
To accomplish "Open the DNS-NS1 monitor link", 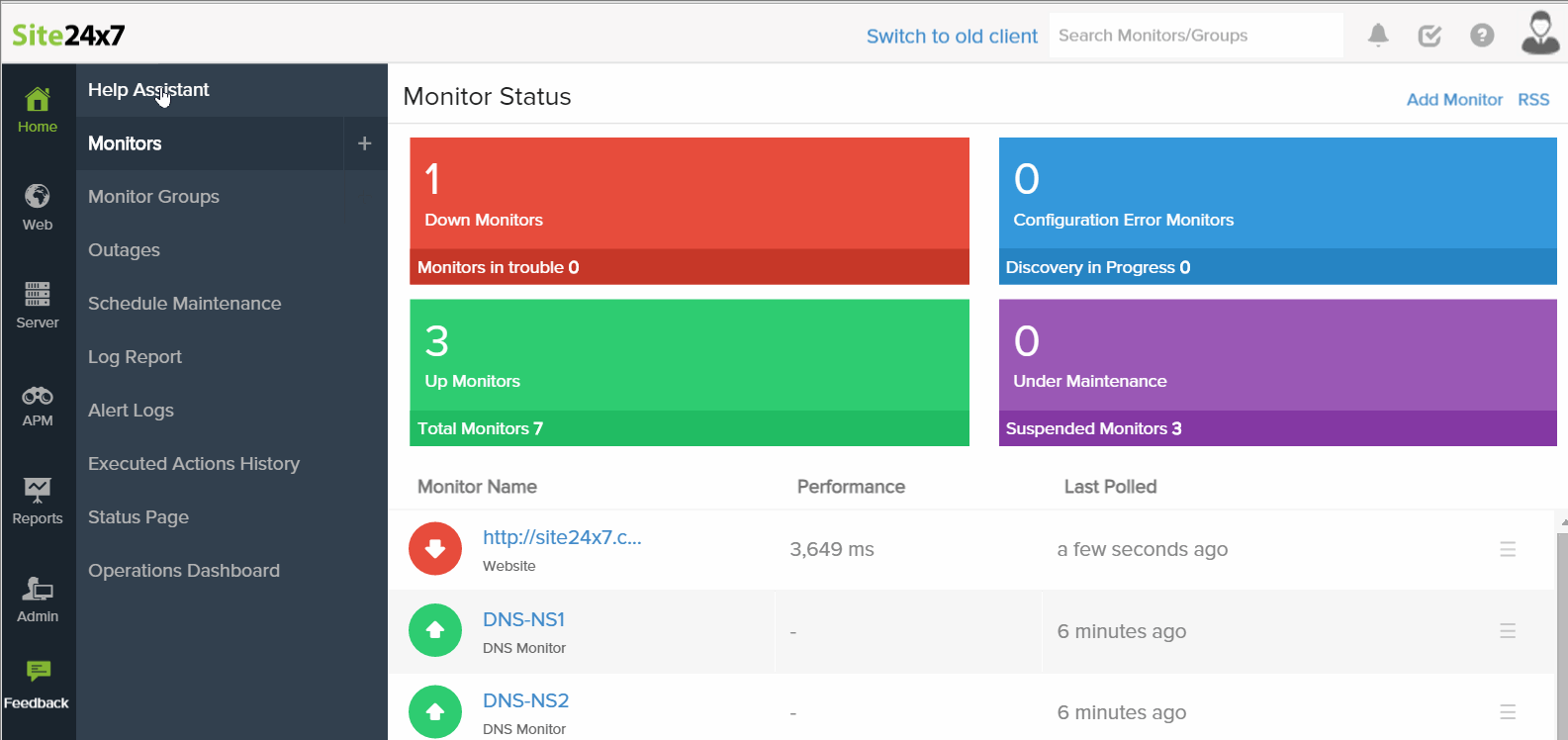I will (523, 619).
